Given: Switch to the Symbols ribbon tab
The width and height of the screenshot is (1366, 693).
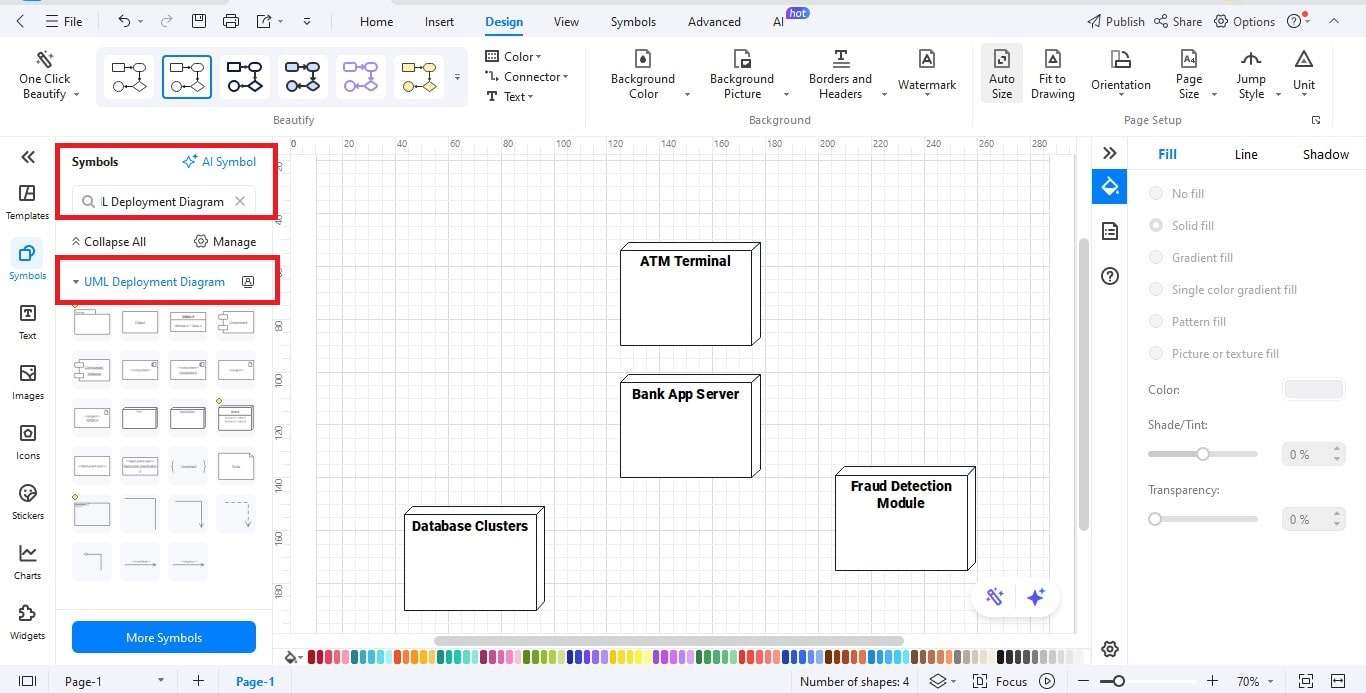Looking at the screenshot, I should 633,21.
